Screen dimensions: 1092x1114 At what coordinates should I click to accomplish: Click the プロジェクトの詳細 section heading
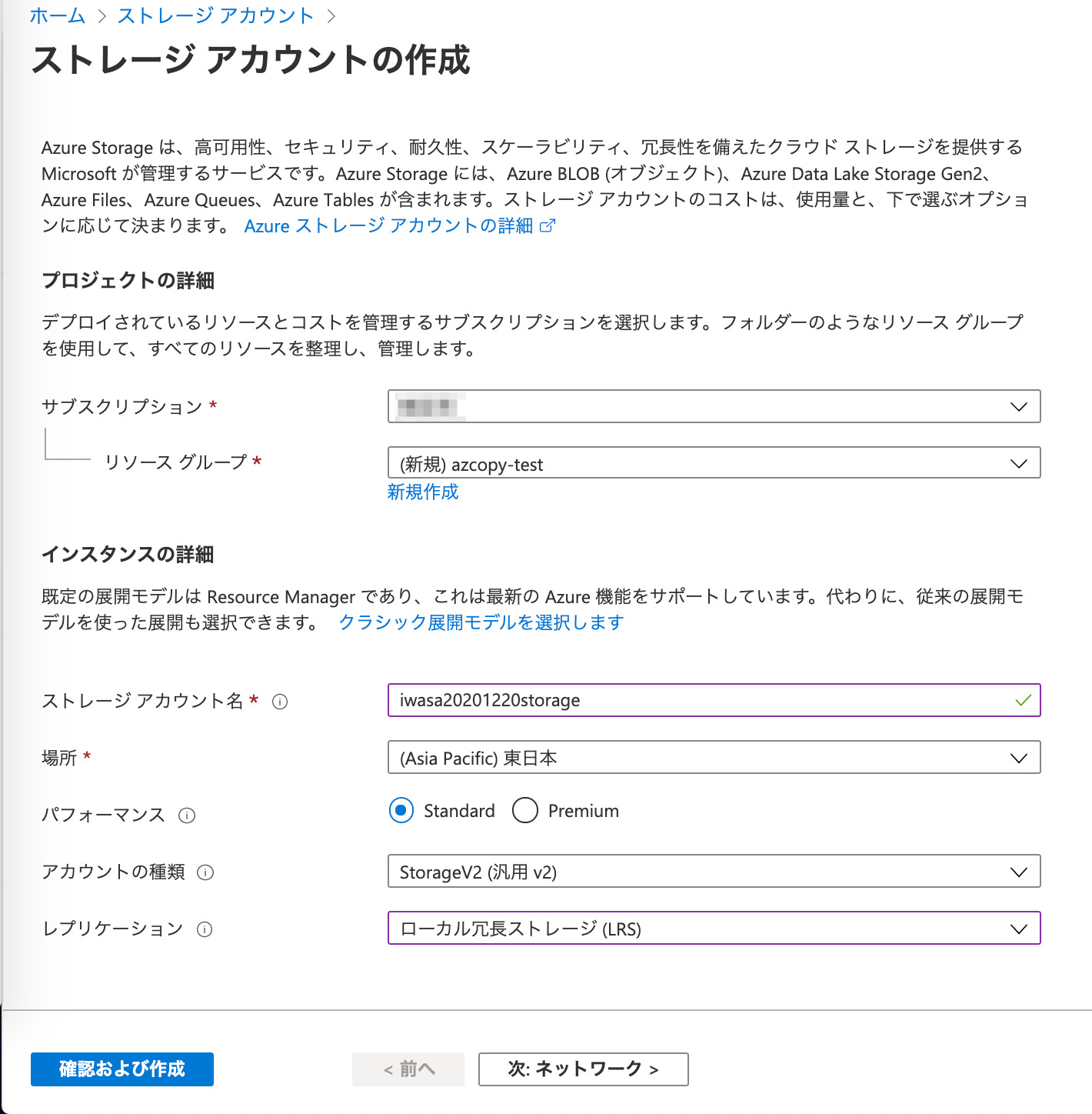[128, 281]
